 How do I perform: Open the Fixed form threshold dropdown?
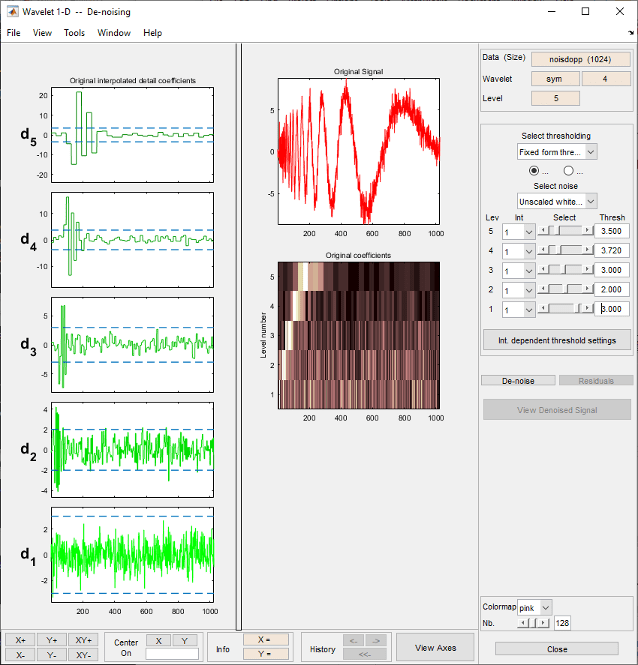[x=557, y=152]
